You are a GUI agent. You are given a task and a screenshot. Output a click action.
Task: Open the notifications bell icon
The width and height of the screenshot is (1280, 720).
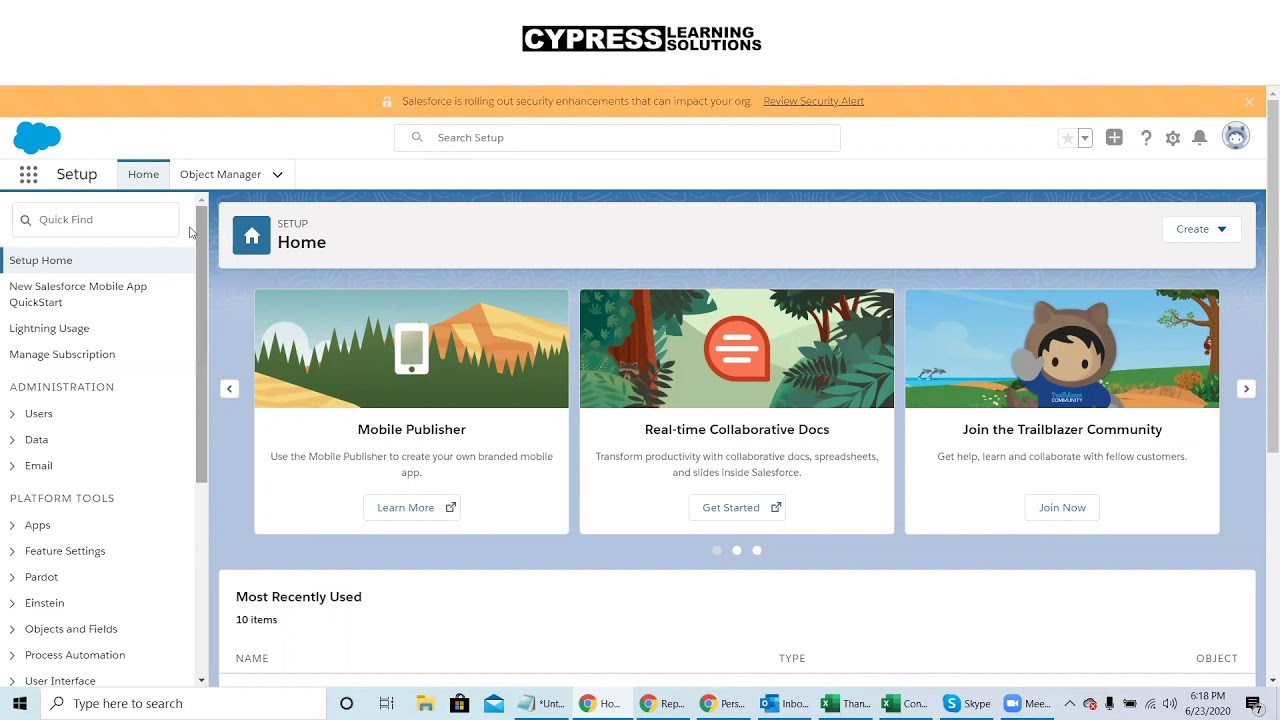(x=1200, y=138)
